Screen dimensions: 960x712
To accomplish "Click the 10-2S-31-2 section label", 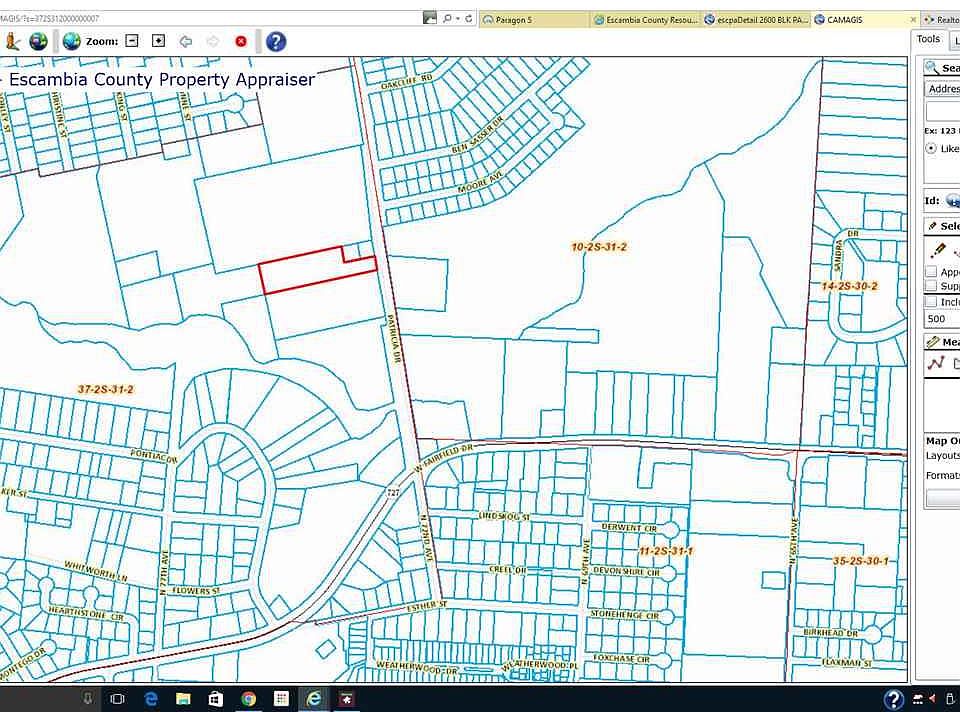I will pos(599,247).
